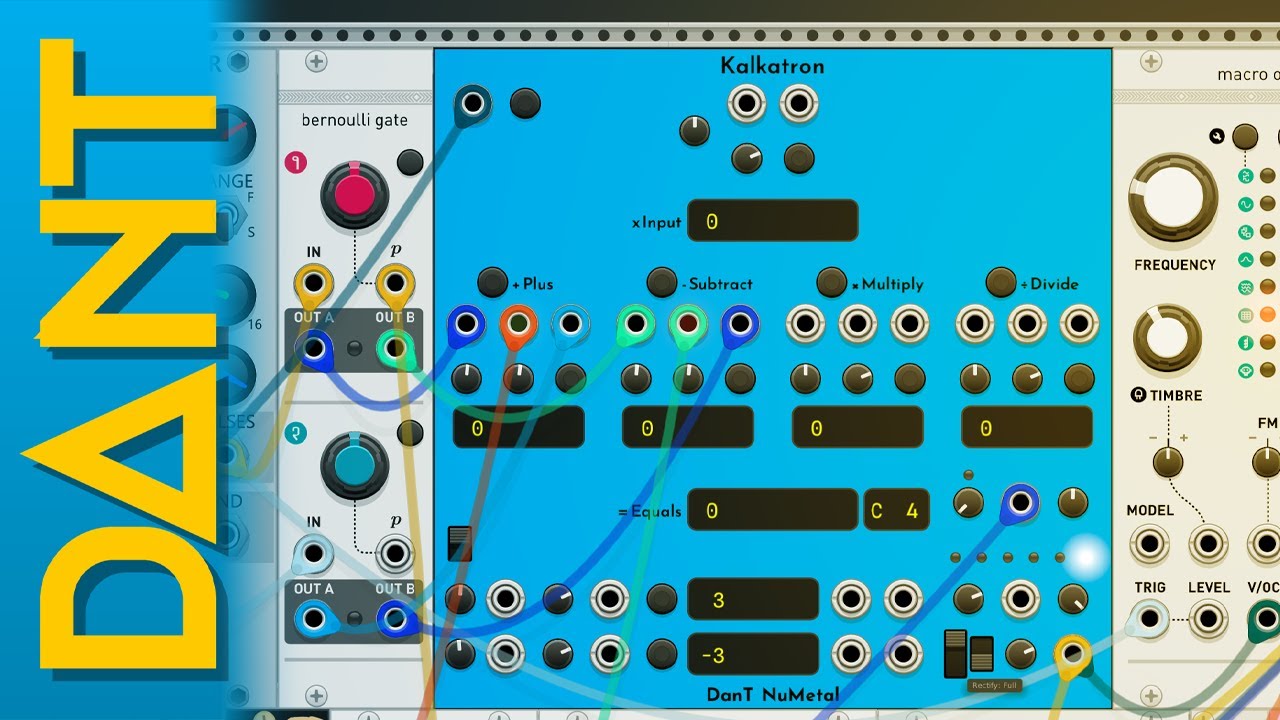This screenshot has width=1280, height=720.
Task: Click the red number badge on bernoulli gate
Action: (x=295, y=162)
